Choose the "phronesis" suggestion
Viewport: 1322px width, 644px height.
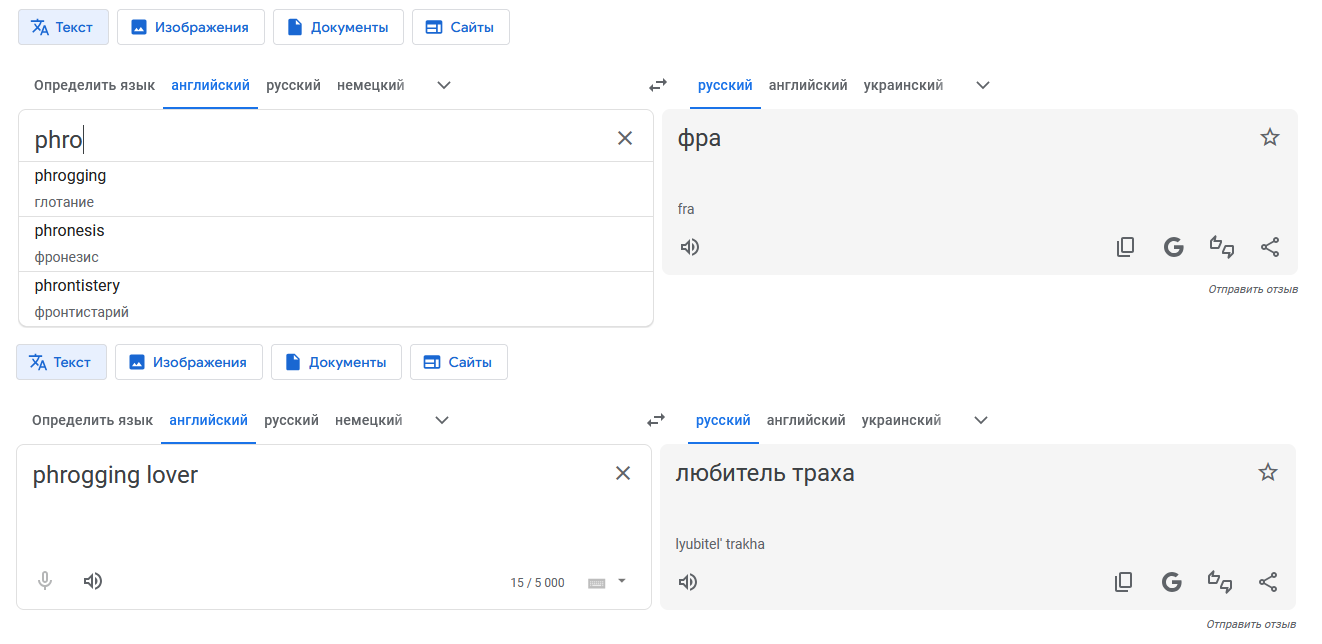click(70, 231)
